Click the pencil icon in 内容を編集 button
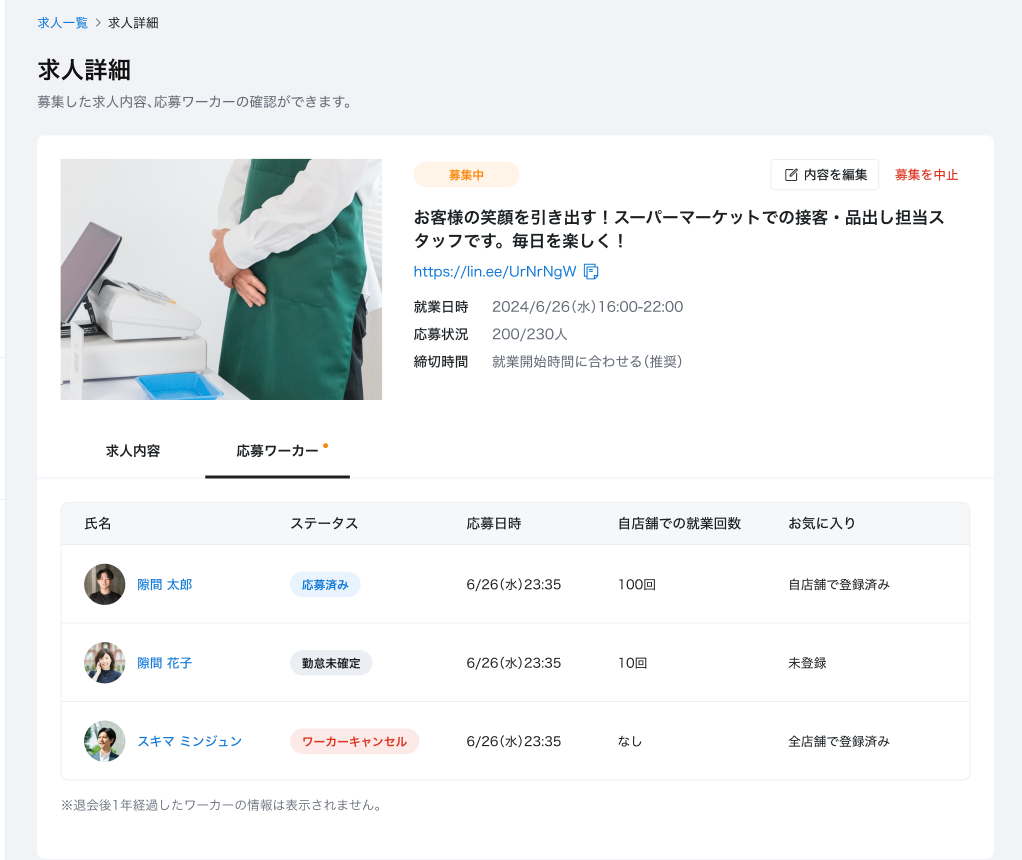This screenshot has height=860, width=1022. point(791,175)
